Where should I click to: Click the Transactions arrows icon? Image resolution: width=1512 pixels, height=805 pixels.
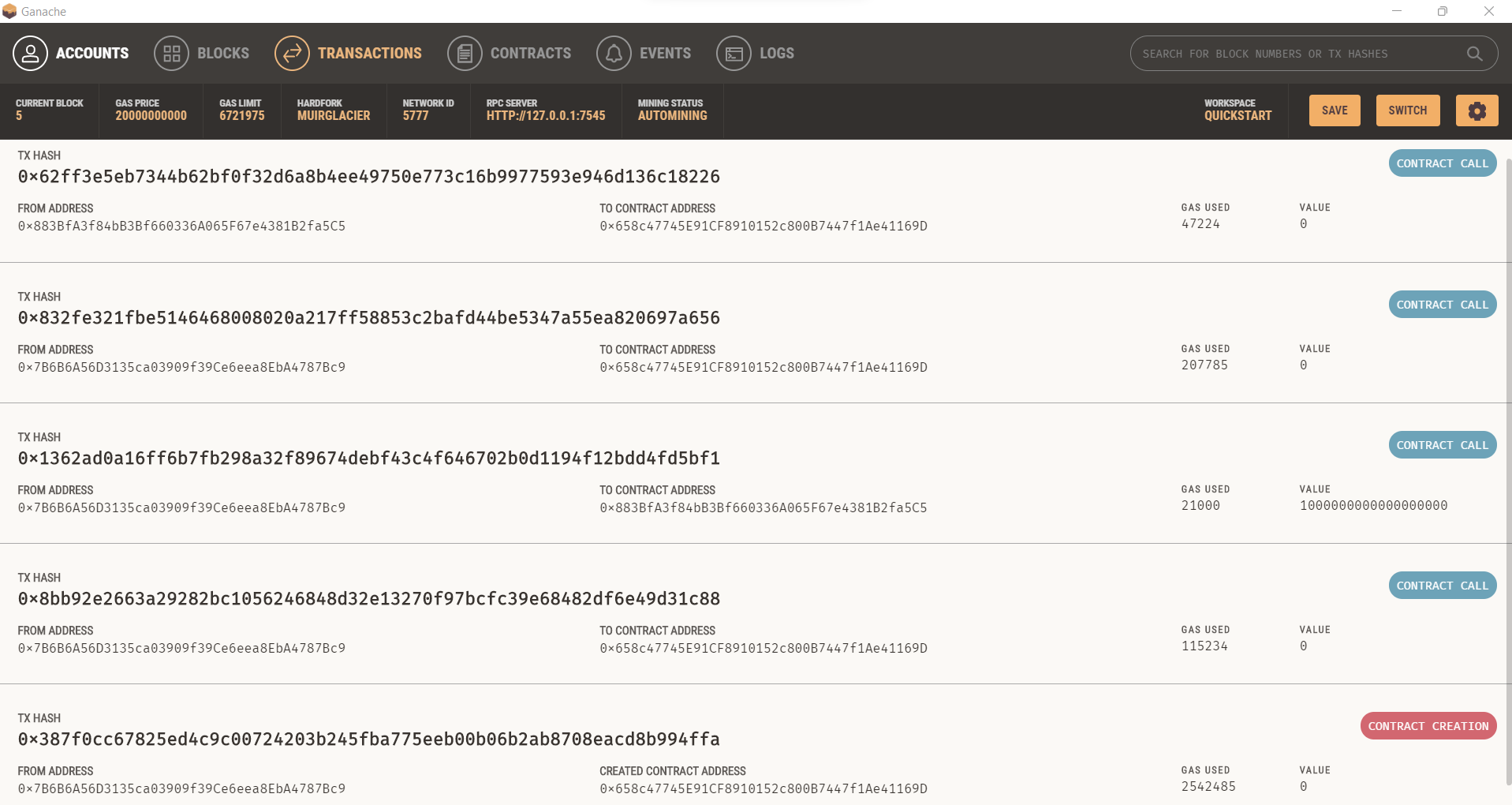tap(291, 53)
